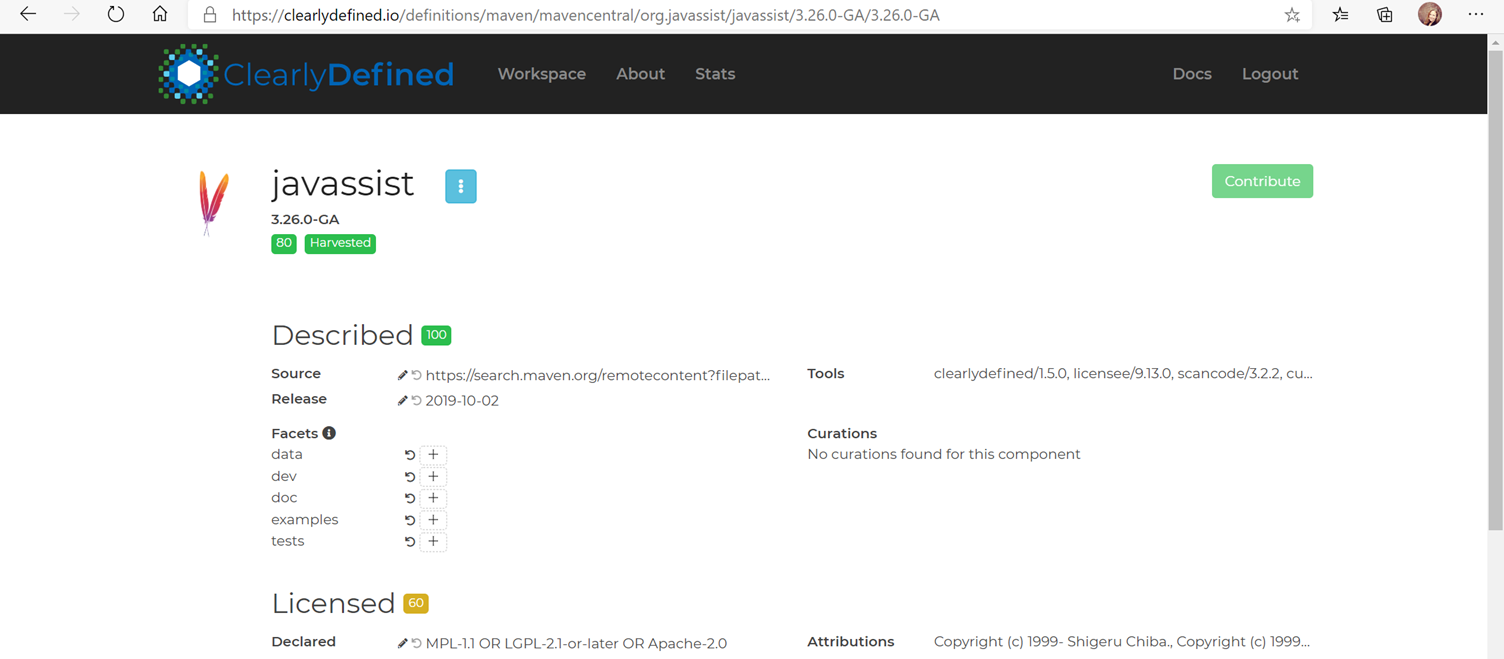Open the Stats page
This screenshot has width=1504, height=659.
[x=715, y=74]
